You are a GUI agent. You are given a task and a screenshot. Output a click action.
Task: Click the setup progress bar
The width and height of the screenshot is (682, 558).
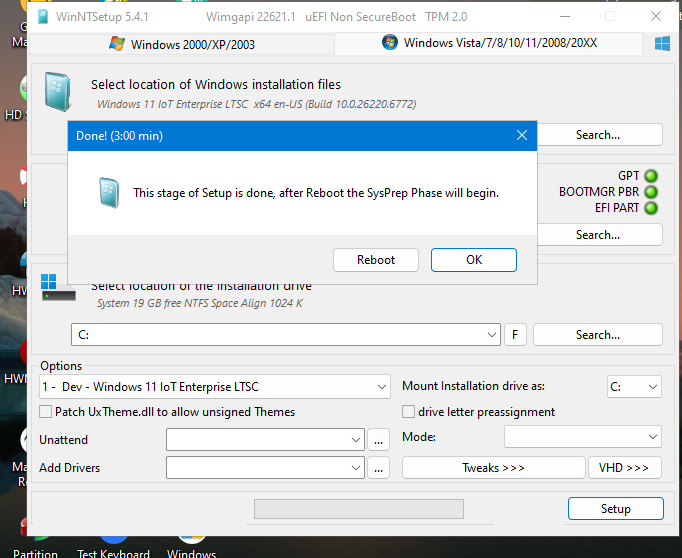pos(359,509)
